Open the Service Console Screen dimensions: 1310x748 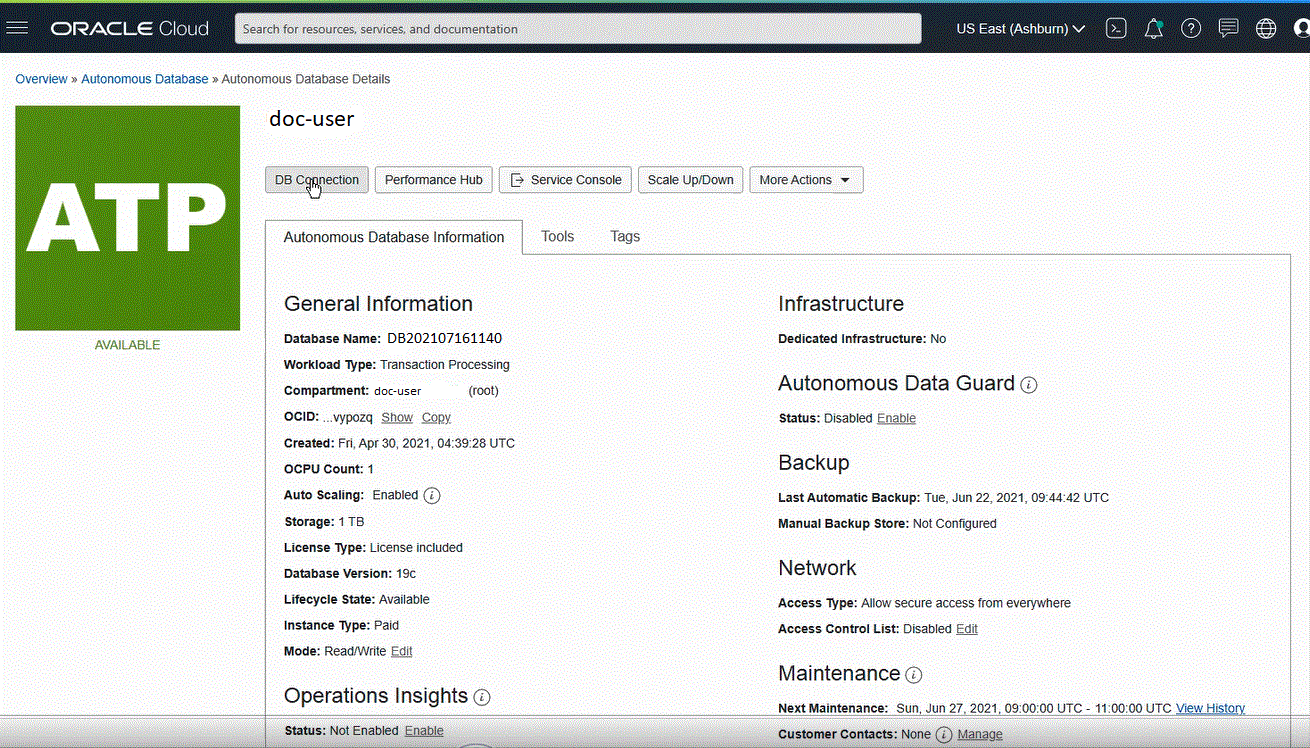[565, 180]
